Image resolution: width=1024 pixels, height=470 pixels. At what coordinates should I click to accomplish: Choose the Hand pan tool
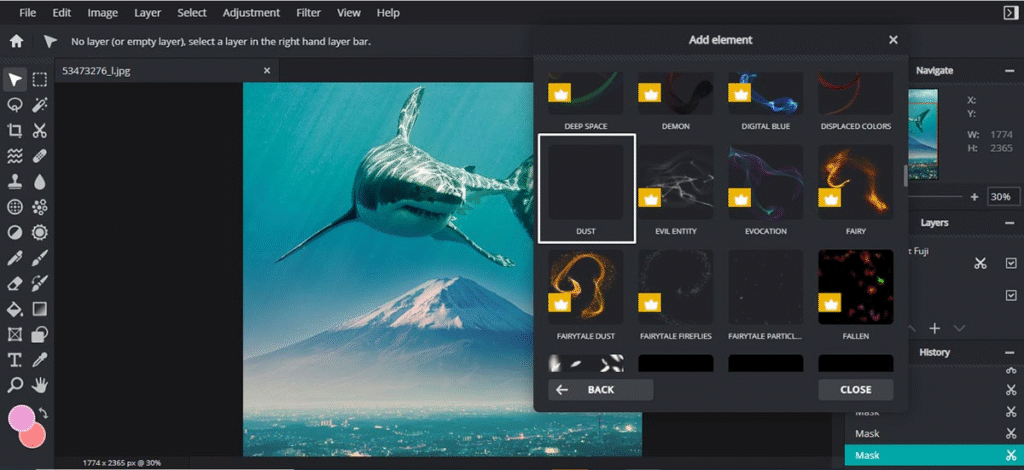(40, 385)
